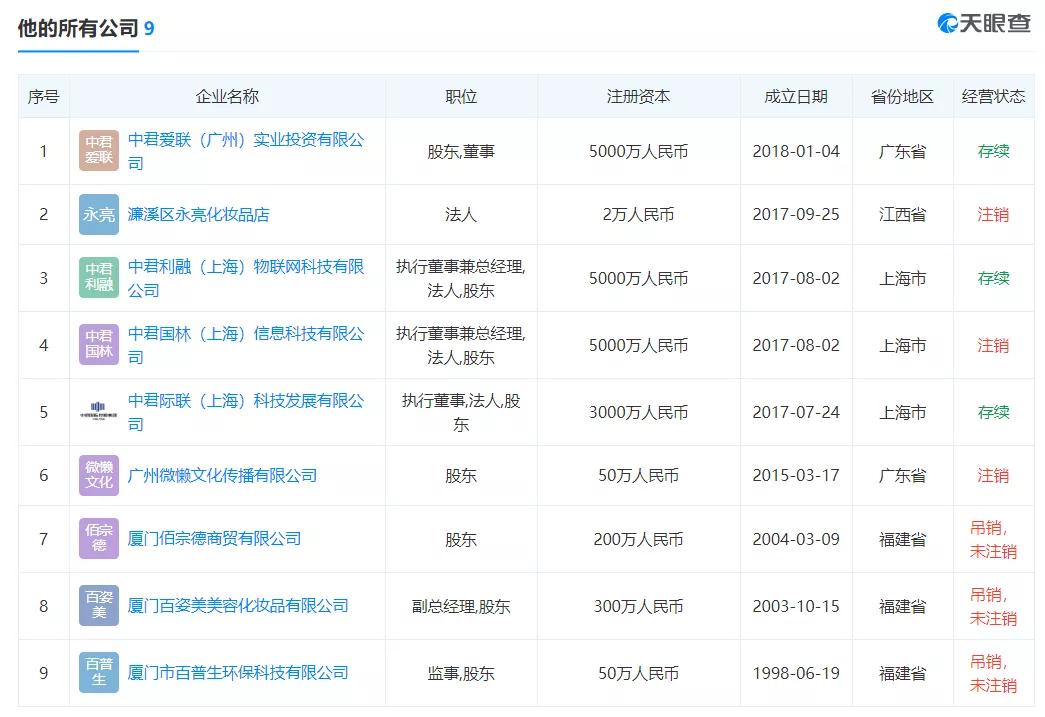This screenshot has height=717, width=1045.
Task: Click the 微懒文化 logo icon
Action: (99, 475)
